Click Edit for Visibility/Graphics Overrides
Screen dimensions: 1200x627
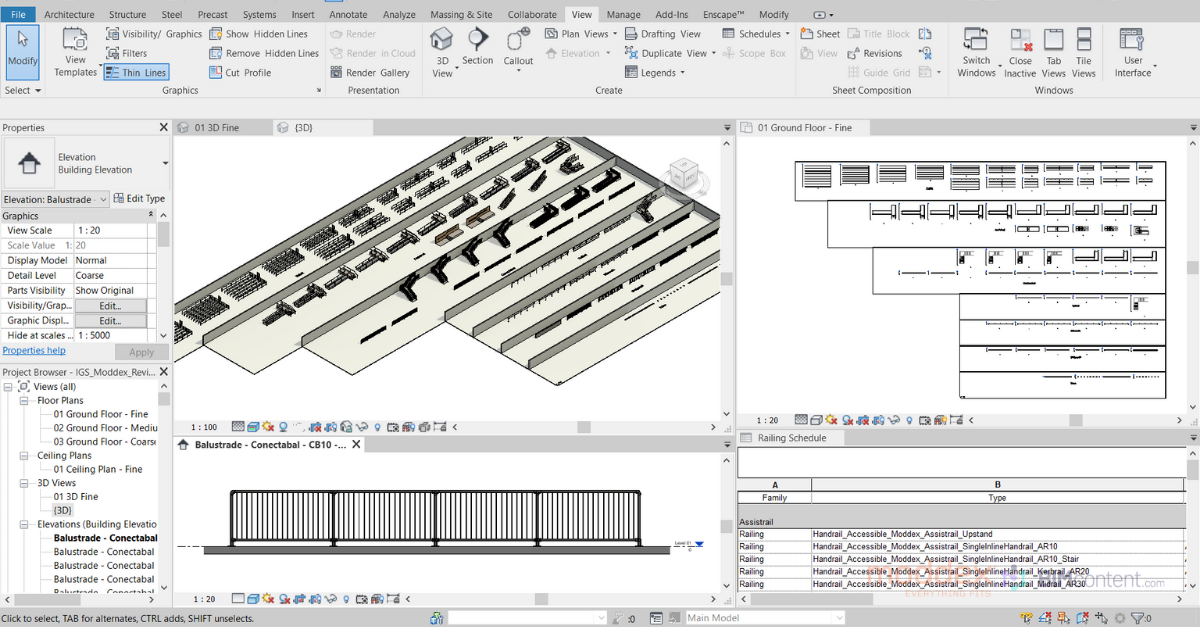click(x=110, y=306)
